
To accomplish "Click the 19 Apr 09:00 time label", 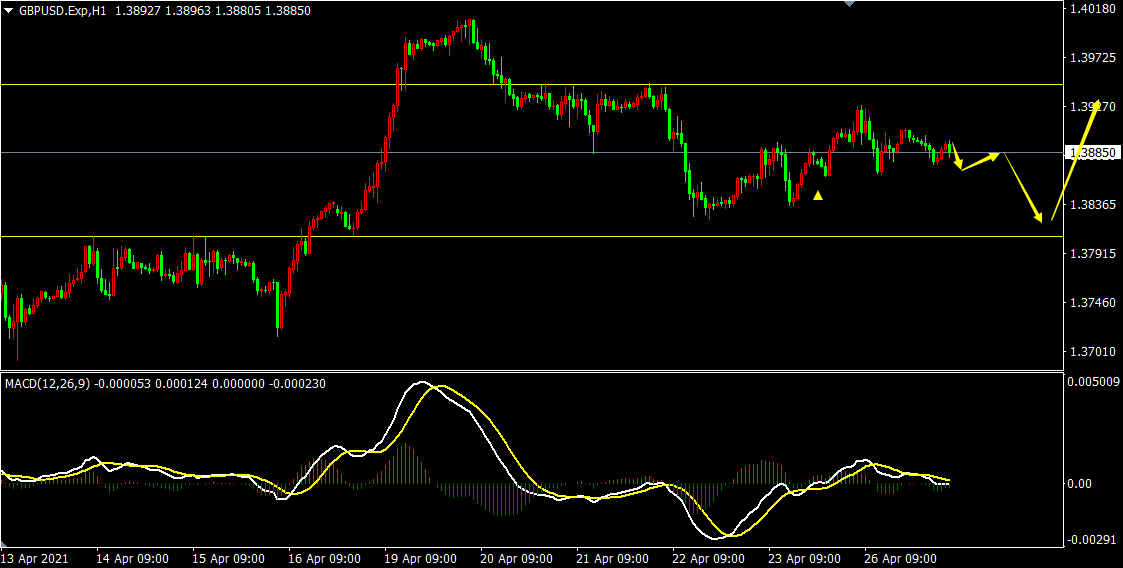I will click(421, 558).
